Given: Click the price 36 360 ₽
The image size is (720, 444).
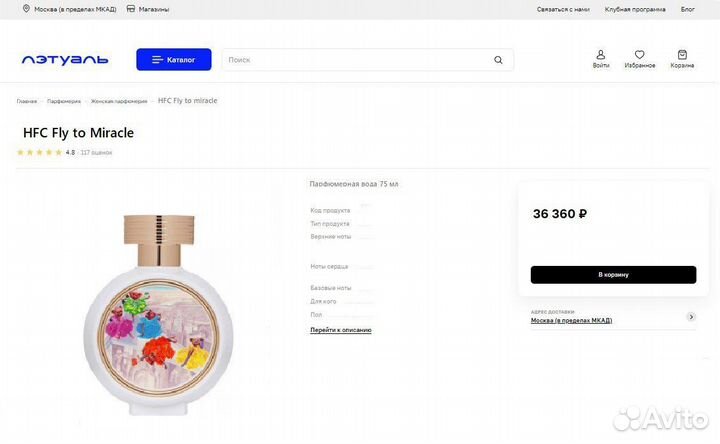Looking at the screenshot, I should pos(560,214).
